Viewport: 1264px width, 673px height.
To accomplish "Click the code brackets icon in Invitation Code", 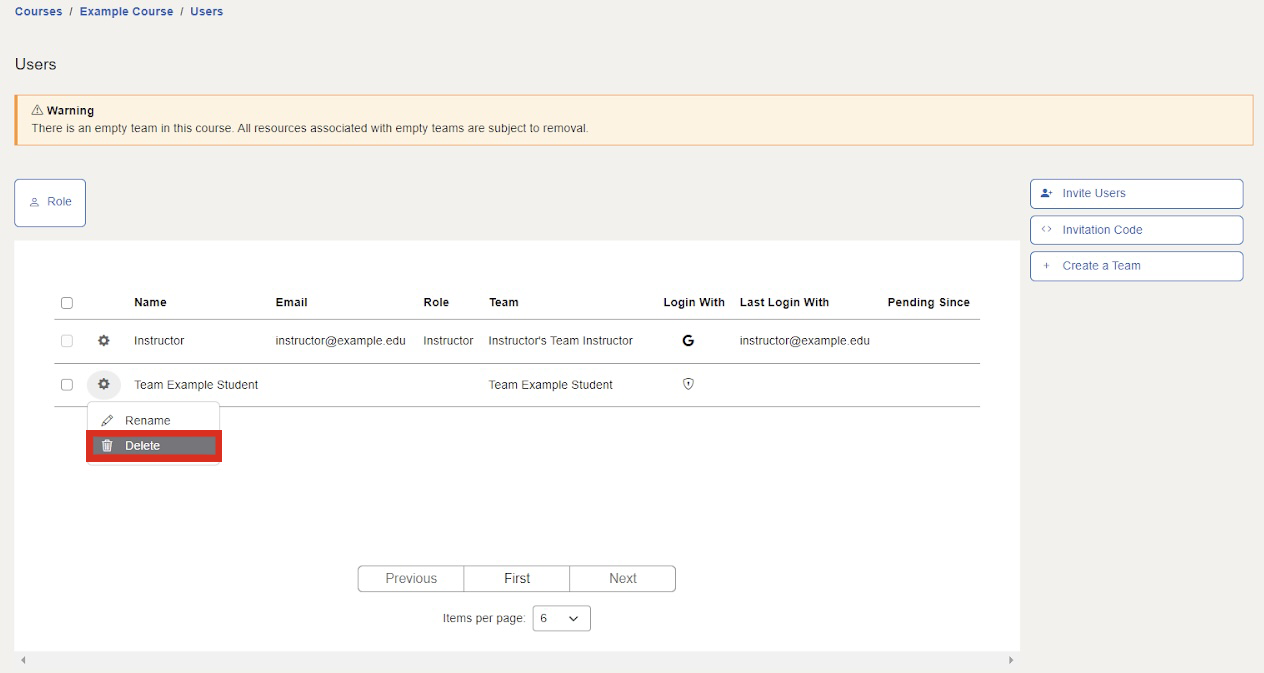I will click(x=1047, y=229).
